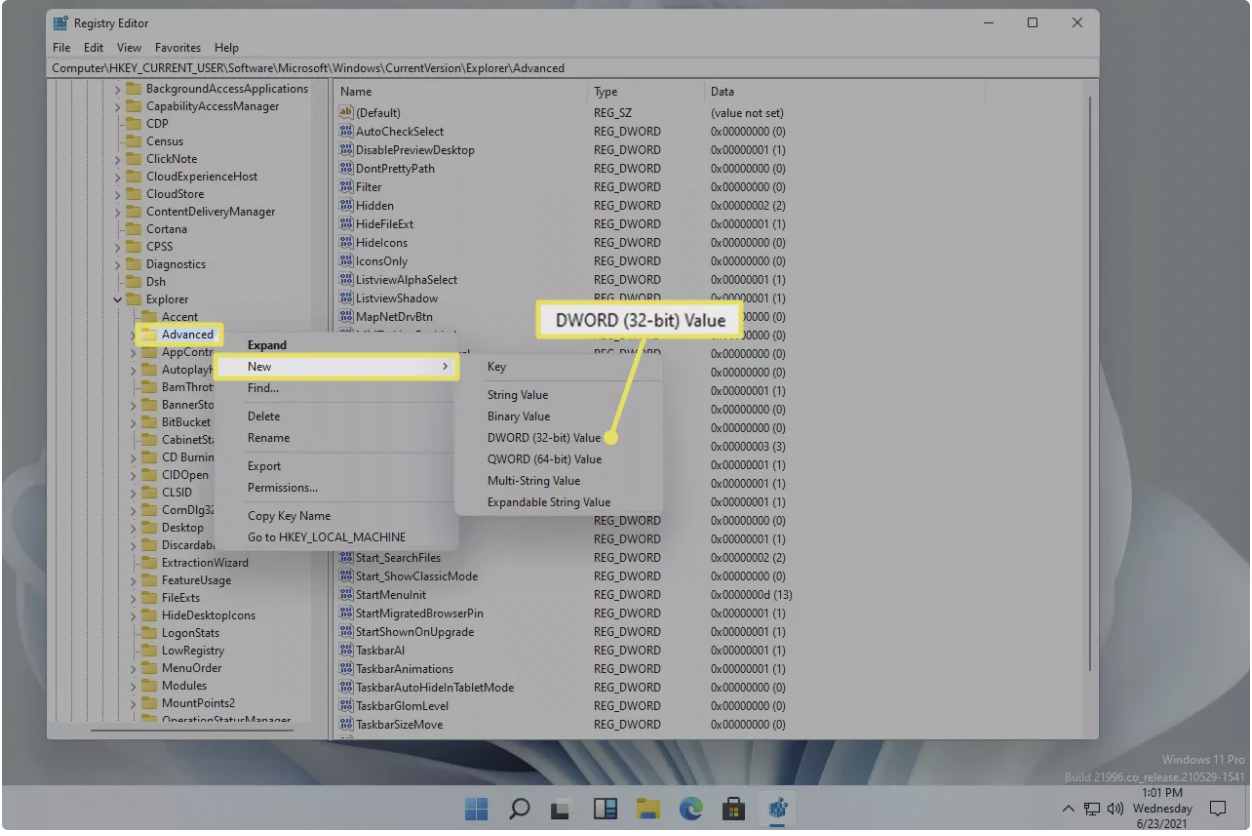
Task: Click the registry path address bar
Action: click(x=572, y=68)
